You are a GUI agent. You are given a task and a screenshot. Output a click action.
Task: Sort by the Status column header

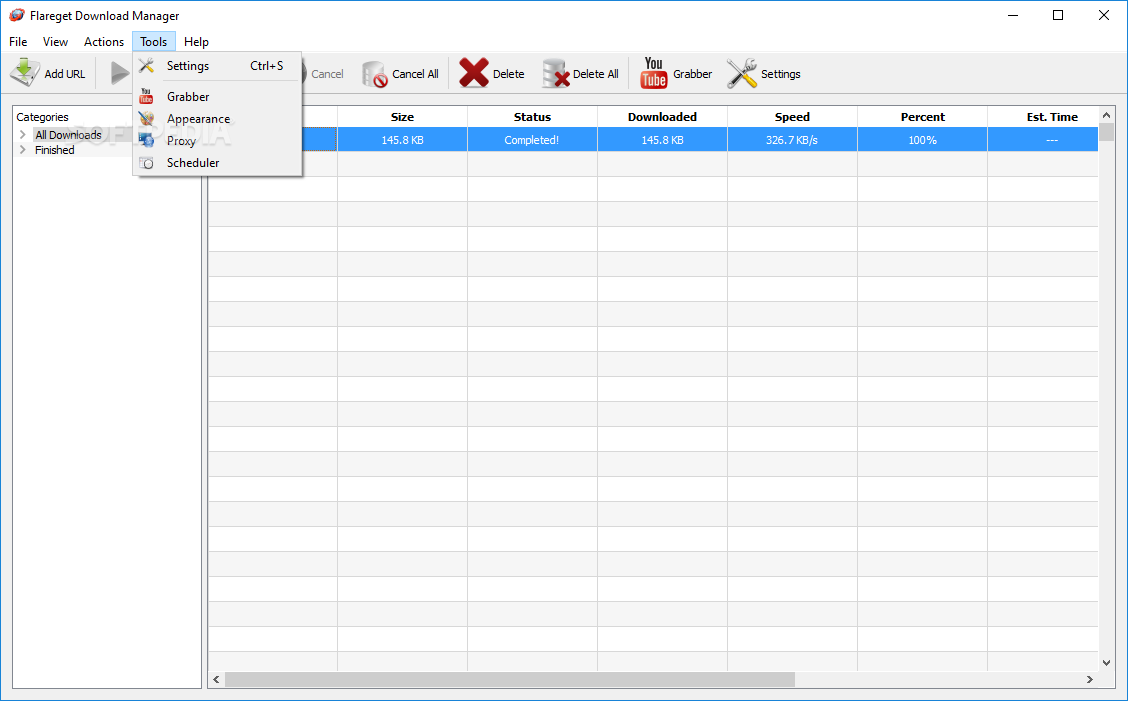532,117
